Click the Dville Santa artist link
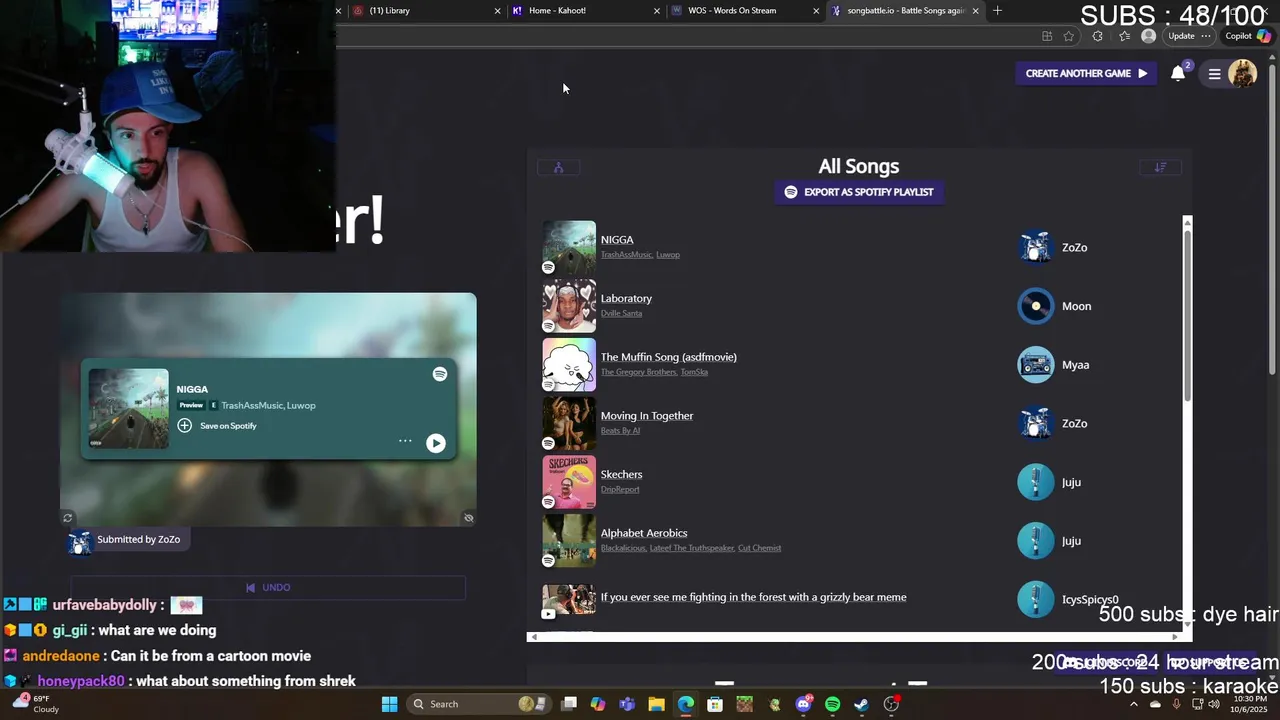This screenshot has width=1280, height=720. coord(621,313)
